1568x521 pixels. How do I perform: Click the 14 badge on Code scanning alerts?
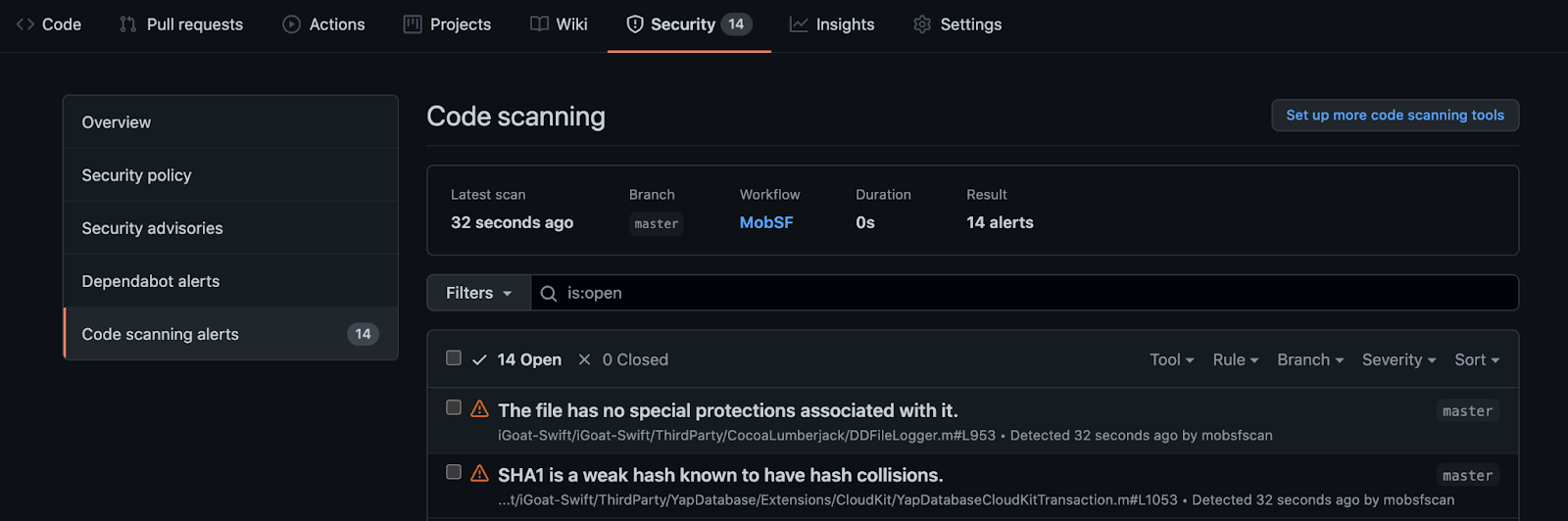click(363, 334)
